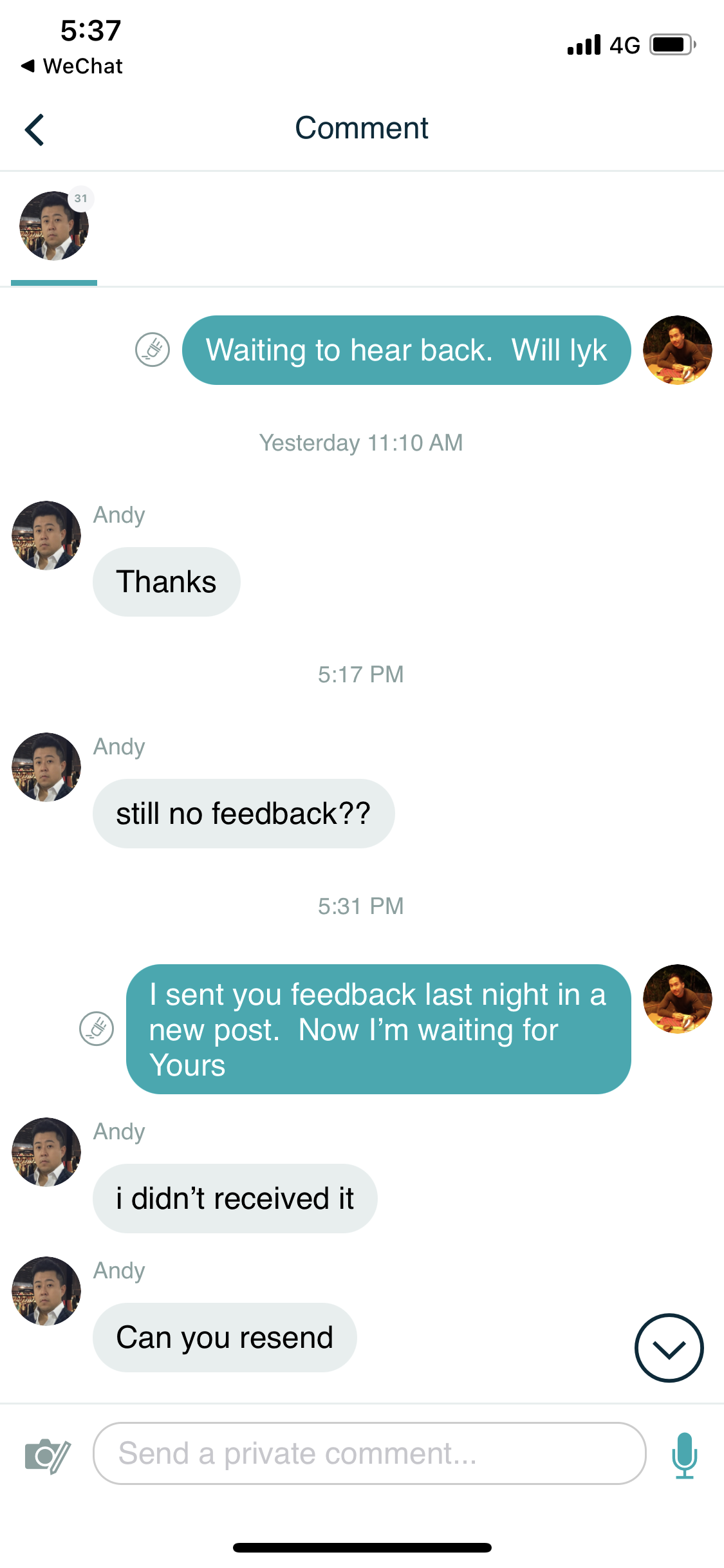Open Andy's avatar next to "i didn't received it"

click(46, 1152)
